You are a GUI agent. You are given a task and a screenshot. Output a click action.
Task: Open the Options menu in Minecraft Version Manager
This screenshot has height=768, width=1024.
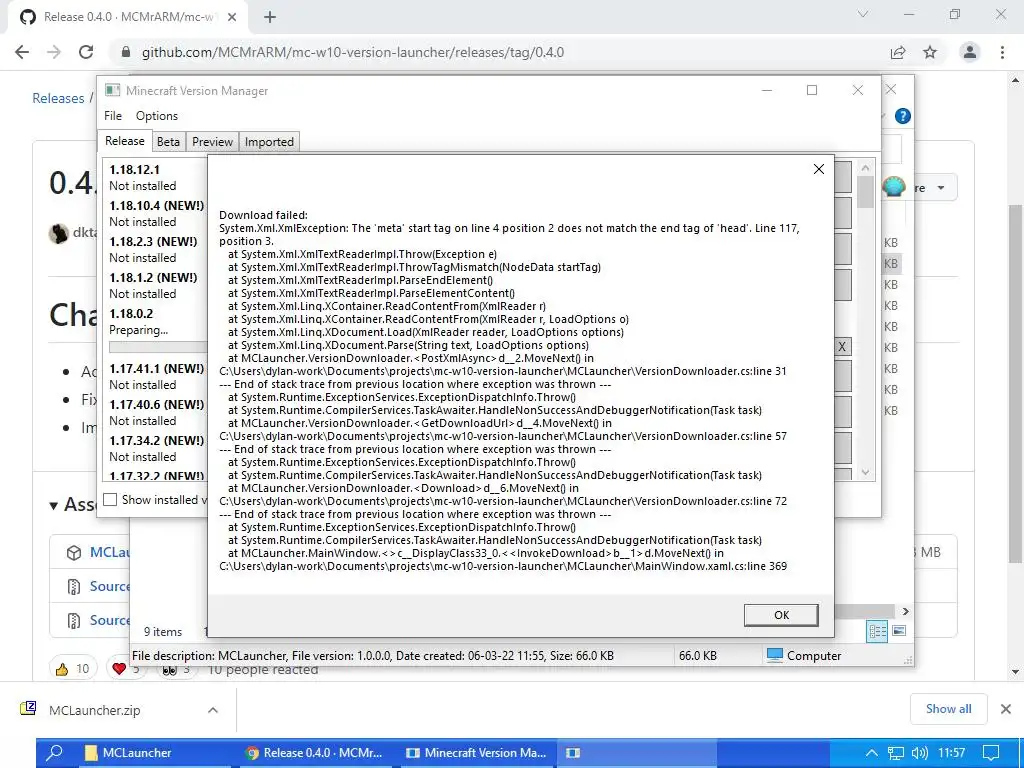[x=157, y=116]
